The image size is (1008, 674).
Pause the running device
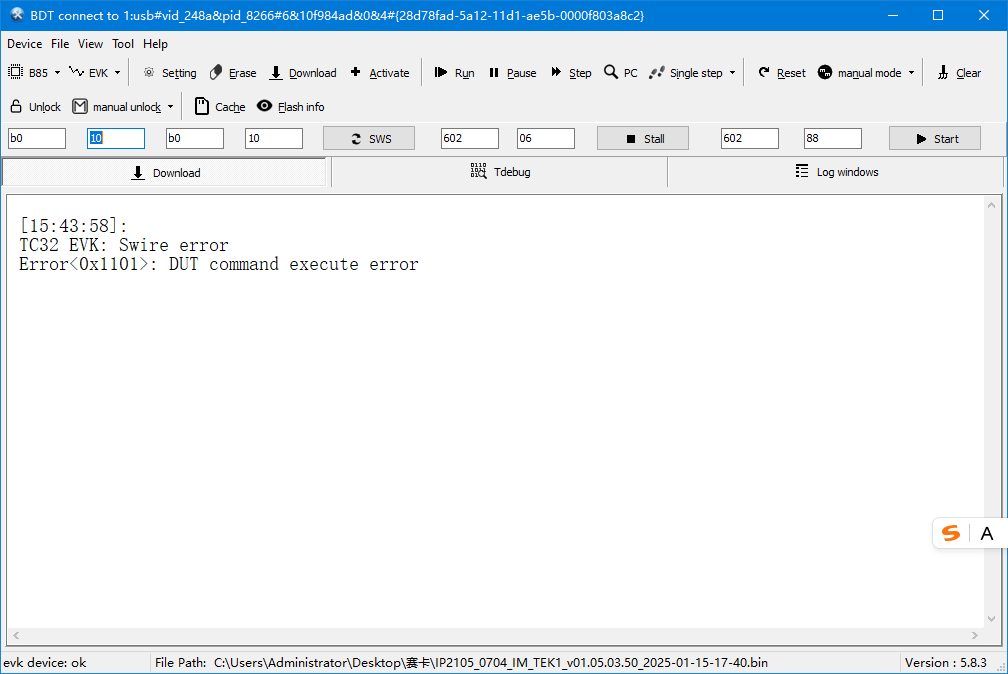pos(512,73)
